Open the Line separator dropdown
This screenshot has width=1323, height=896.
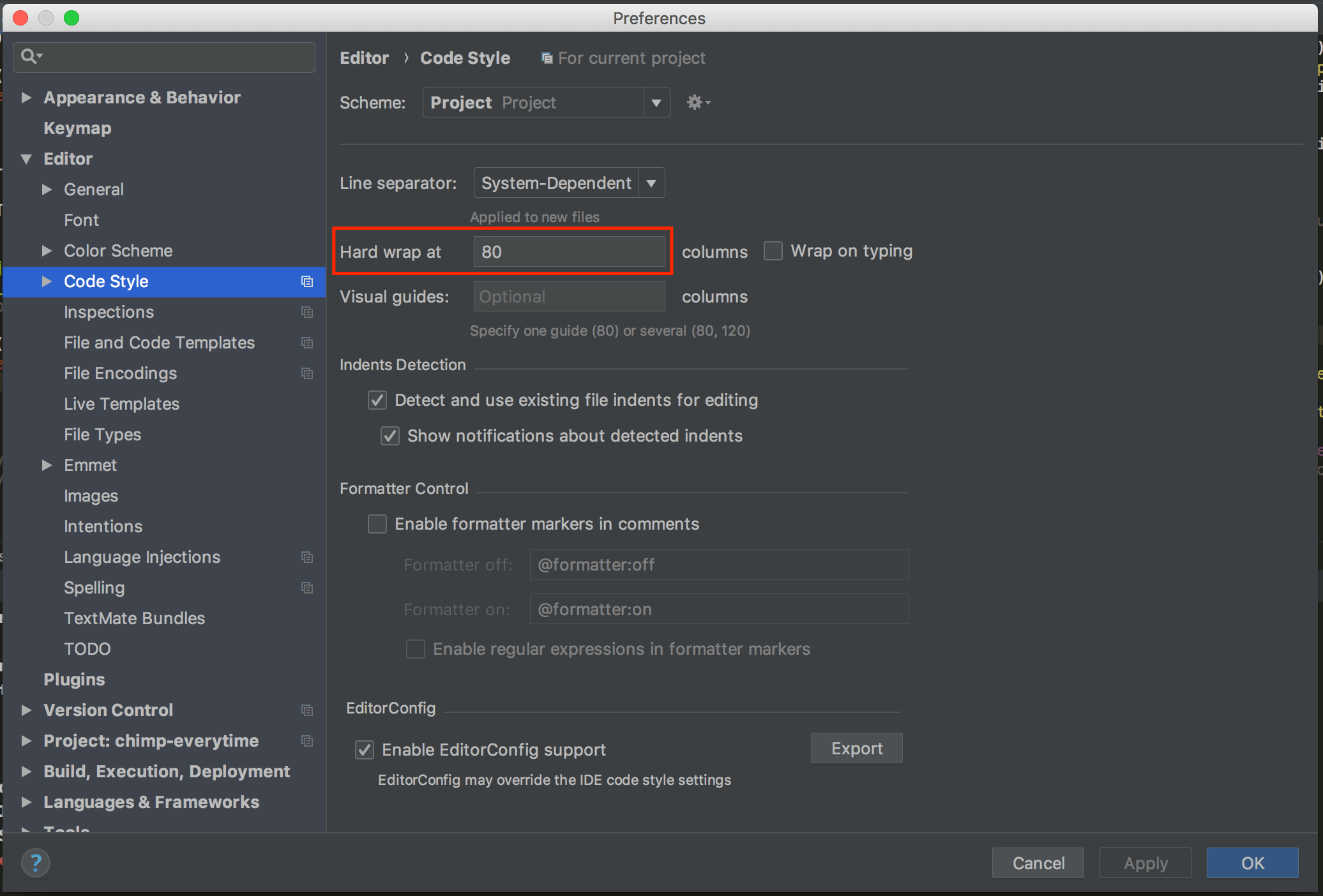[x=651, y=183]
